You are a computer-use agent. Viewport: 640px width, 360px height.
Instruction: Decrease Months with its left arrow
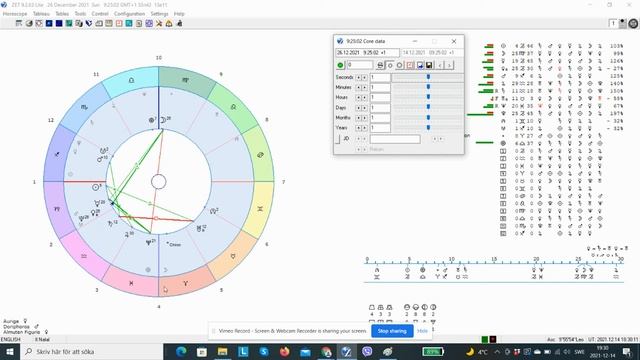(x=358, y=118)
